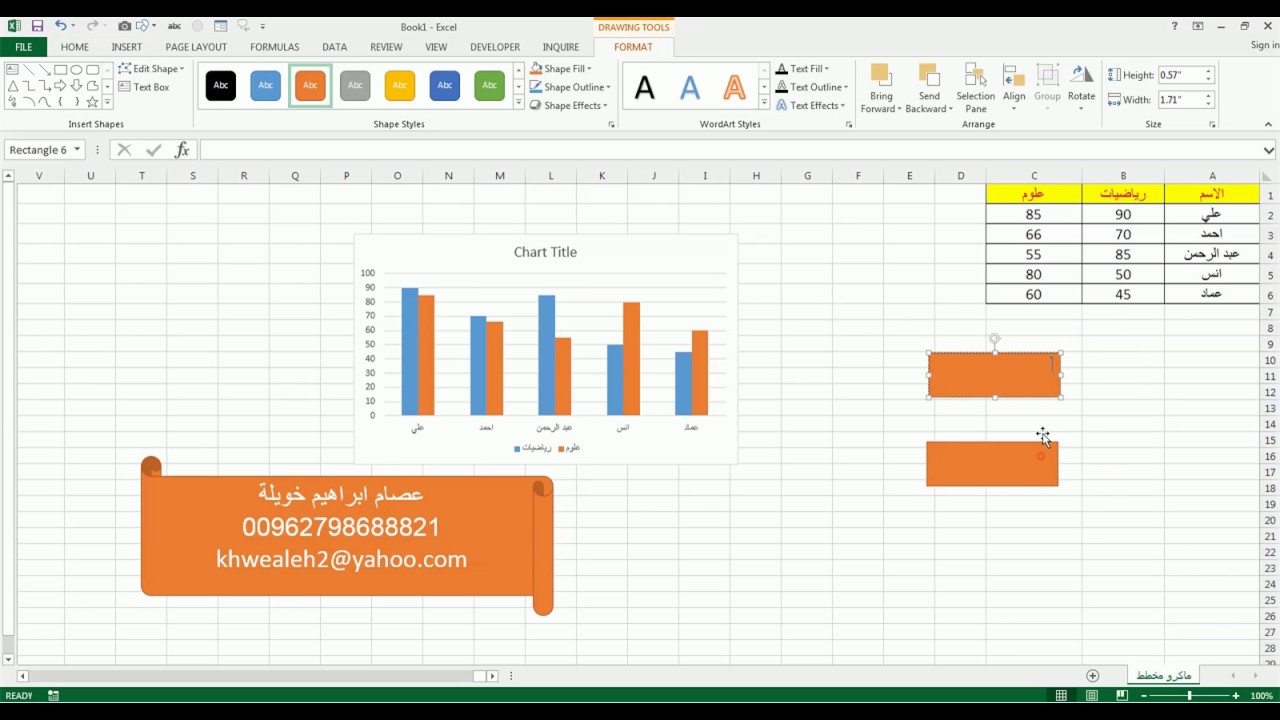
Task: Undo the last action
Action: (x=60, y=26)
